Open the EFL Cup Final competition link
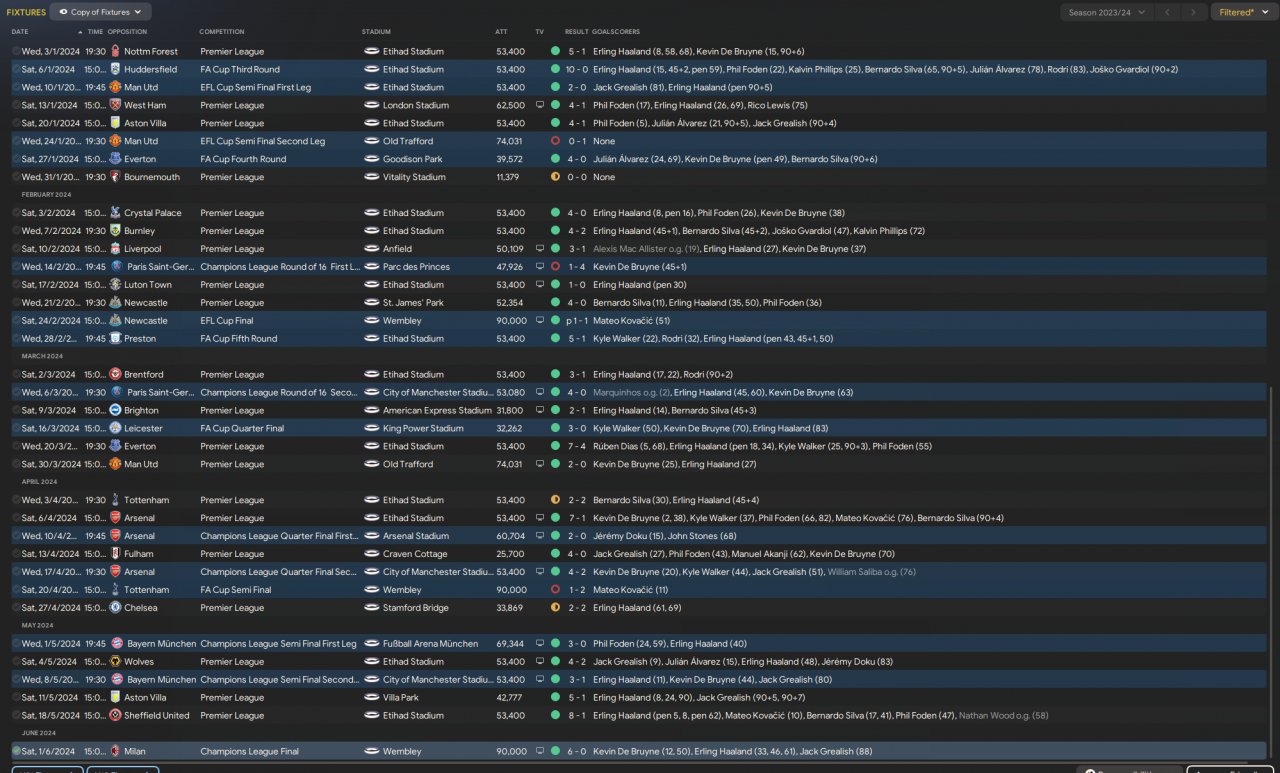 (227, 321)
